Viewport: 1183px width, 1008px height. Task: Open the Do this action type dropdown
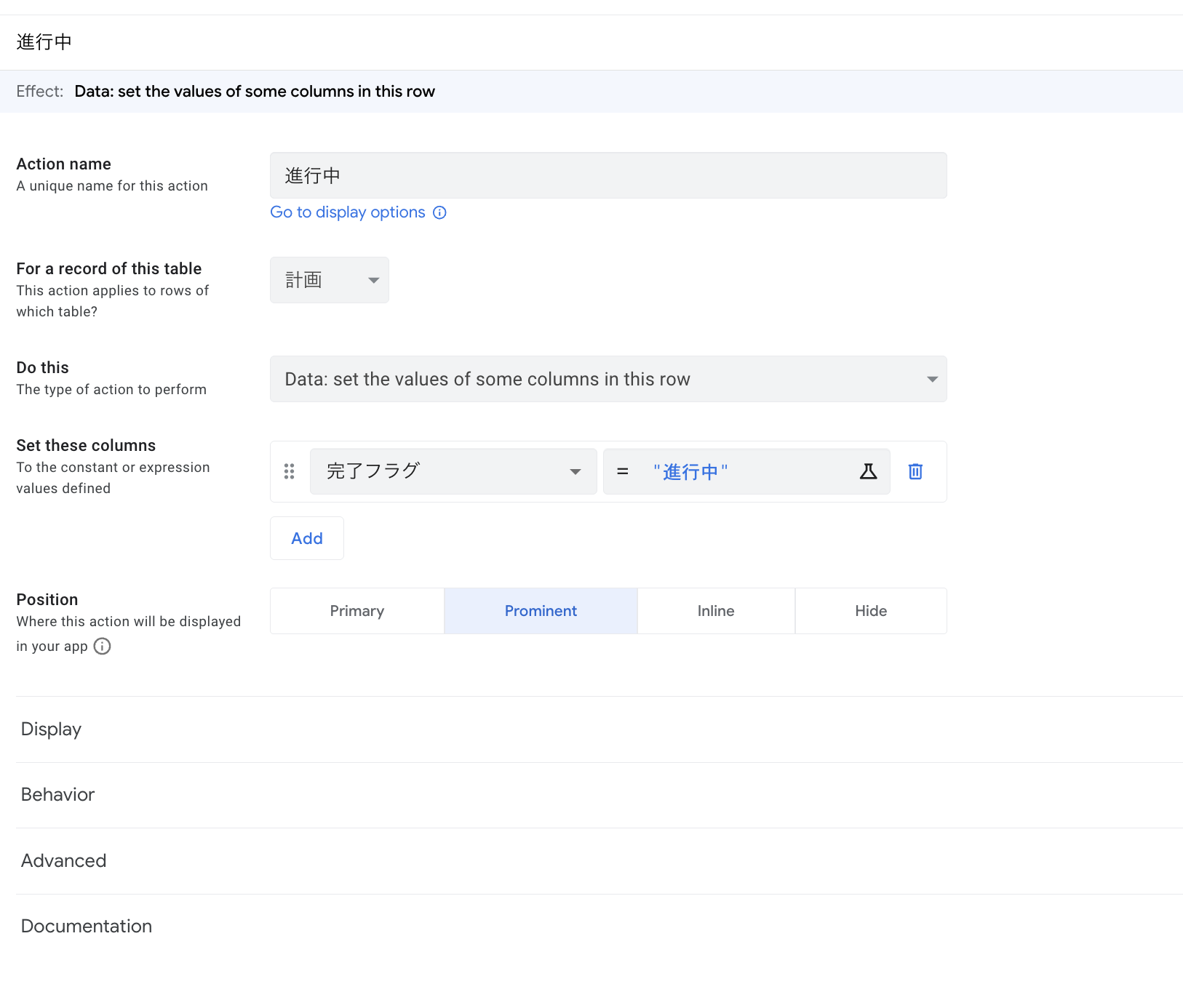coord(608,379)
